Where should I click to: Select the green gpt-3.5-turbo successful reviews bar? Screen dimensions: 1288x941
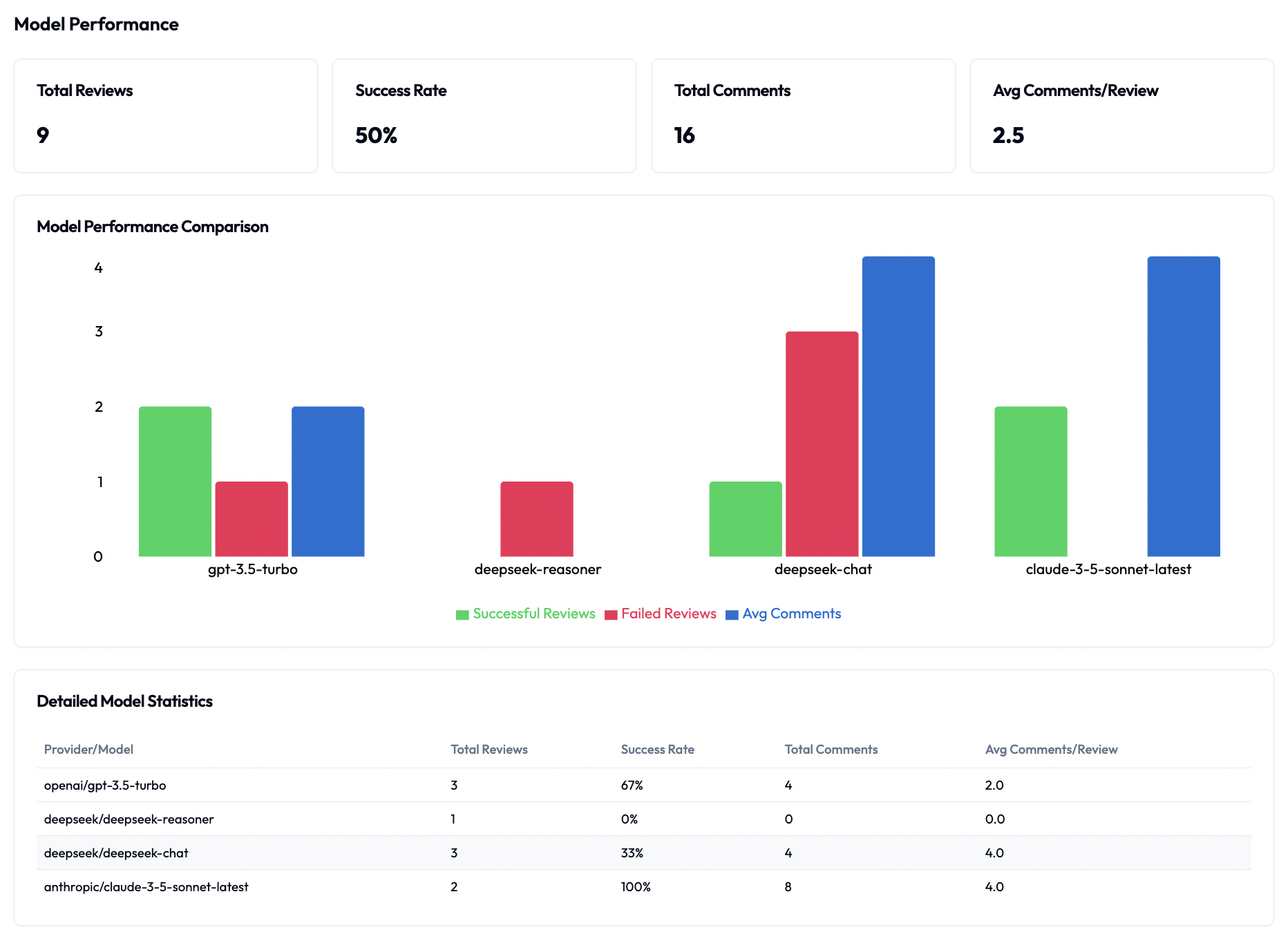(175, 482)
